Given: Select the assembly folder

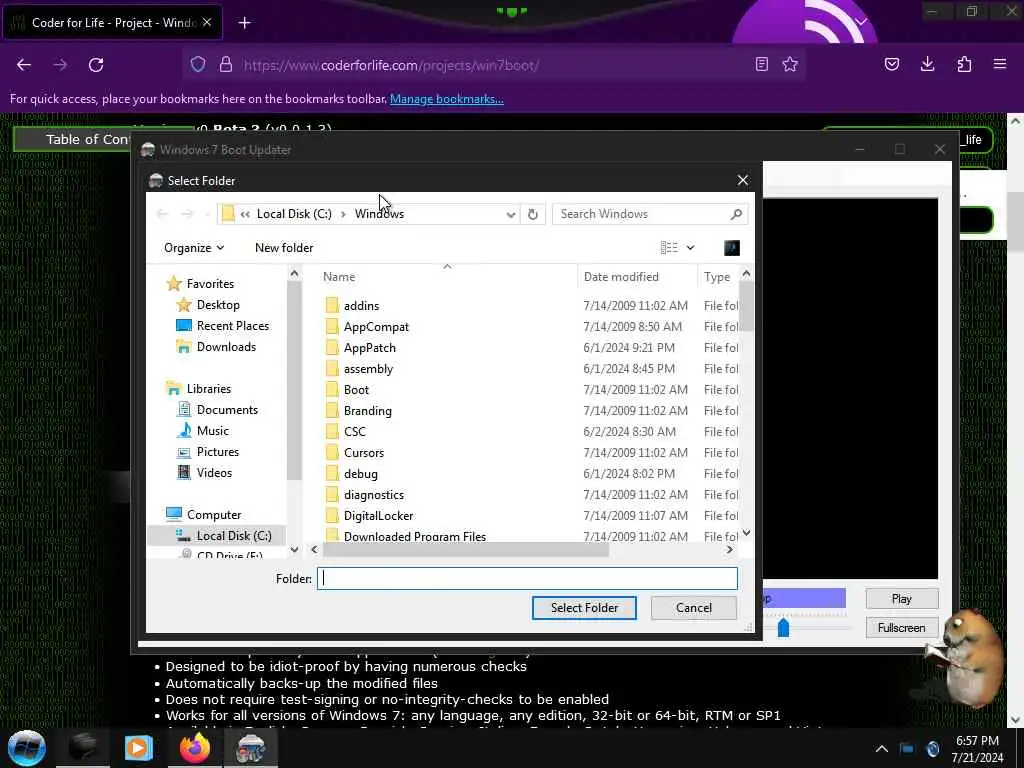Looking at the screenshot, I should [368, 369].
